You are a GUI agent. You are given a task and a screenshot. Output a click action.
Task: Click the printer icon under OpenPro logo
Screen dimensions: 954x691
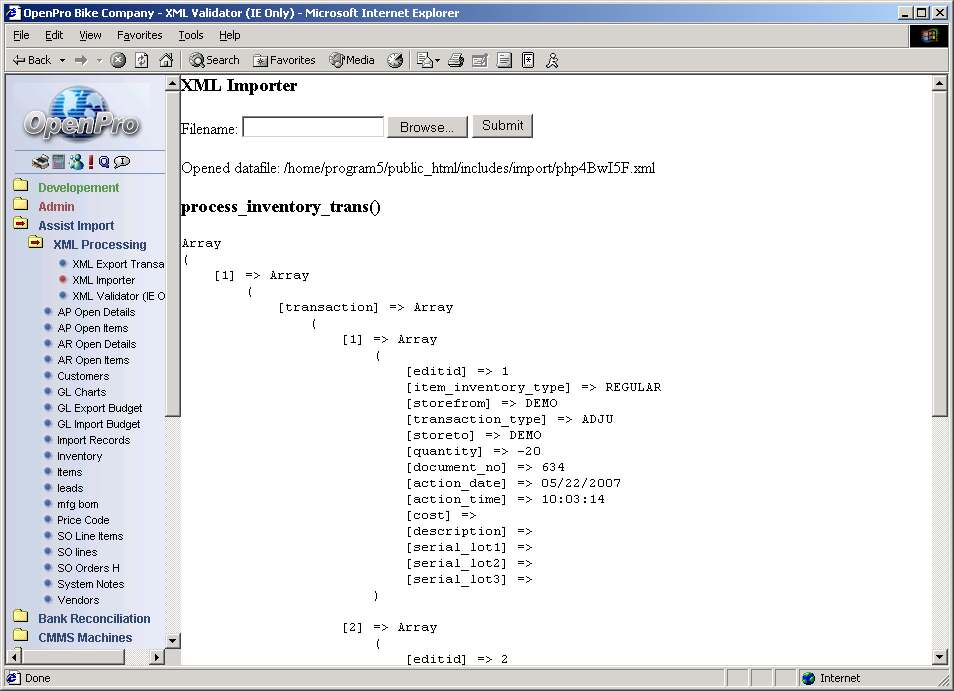[40, 162]
